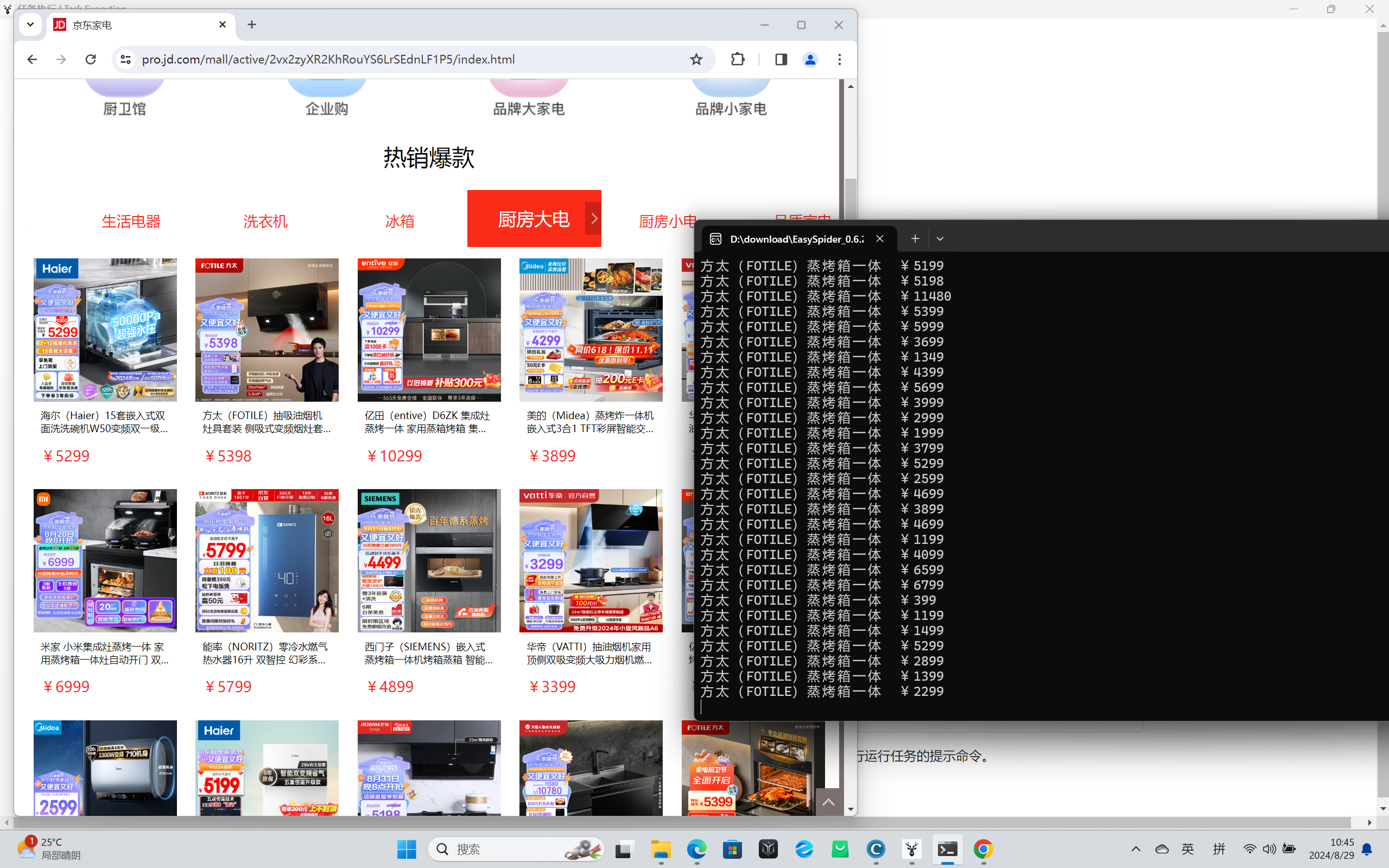Toggle 拼 IME mode indicator
This screenshot has height=868, width=1389.
click(1219, 849)
